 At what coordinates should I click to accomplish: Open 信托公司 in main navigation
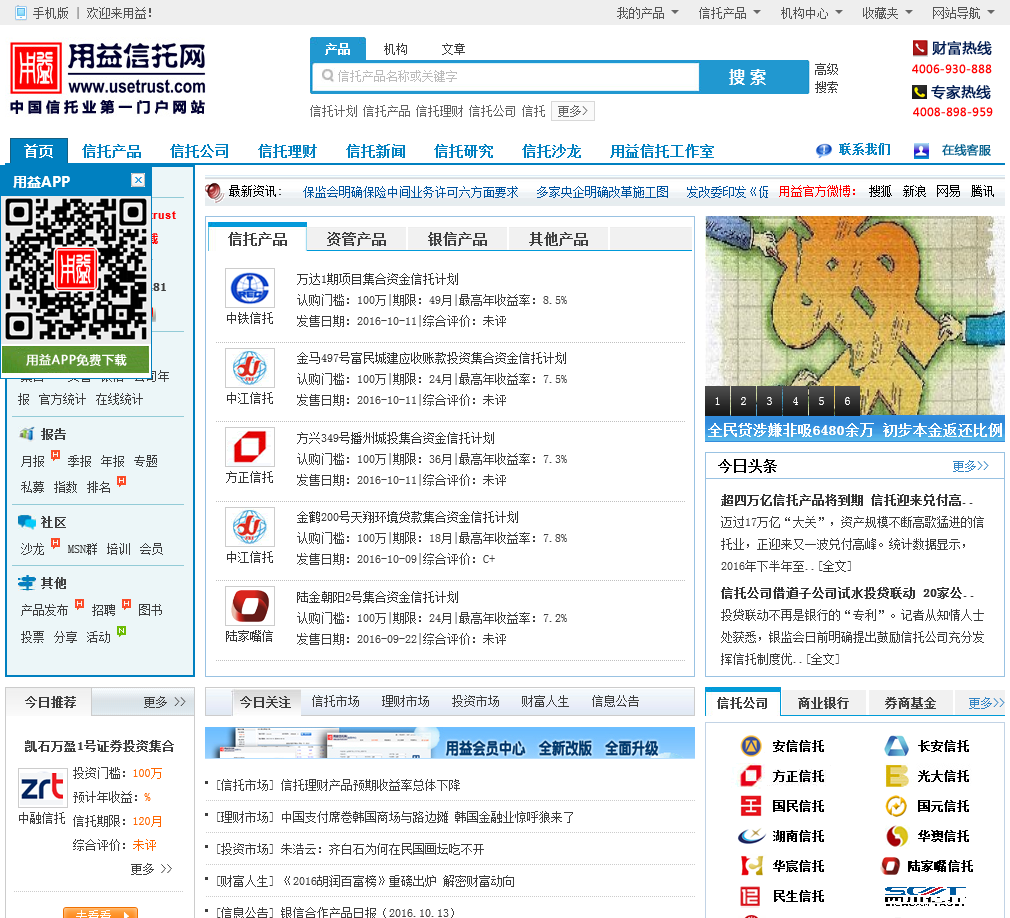point(199,151)
